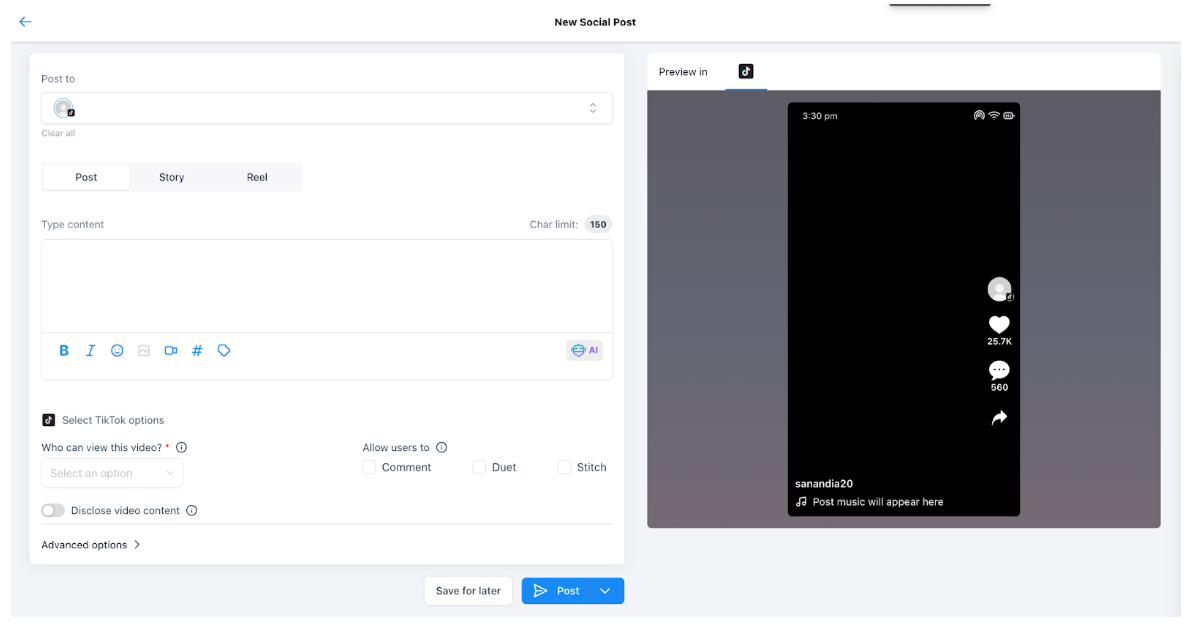Screen dimensions: 1199x637
Task: Add a video to the post
Action: (171, 351)
